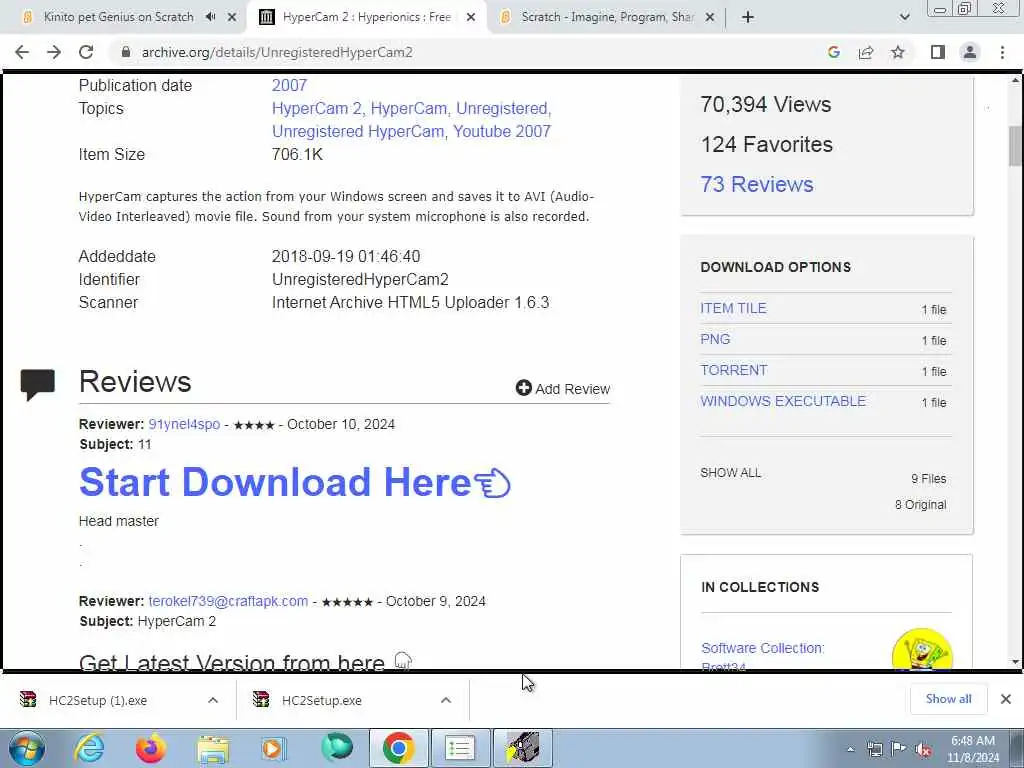
Task: Open the 2007 publication date link
Action: click(289, 86)
